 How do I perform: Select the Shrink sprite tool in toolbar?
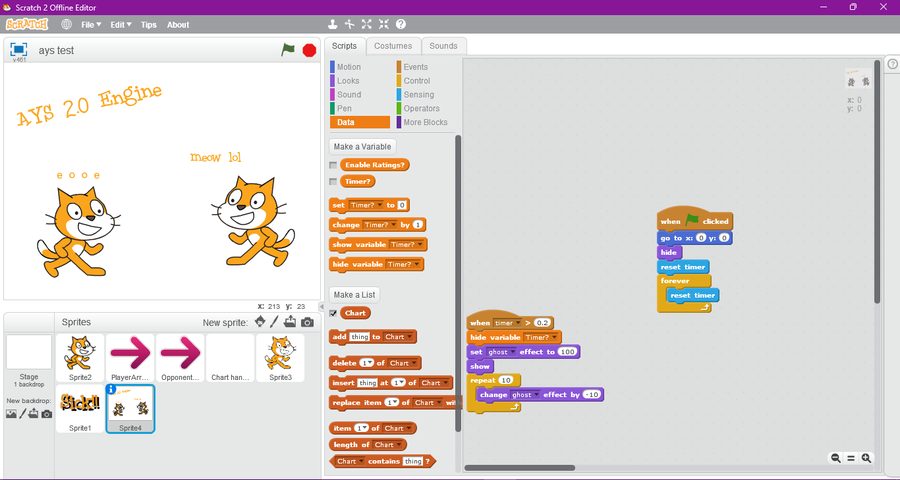pos(383,24)
